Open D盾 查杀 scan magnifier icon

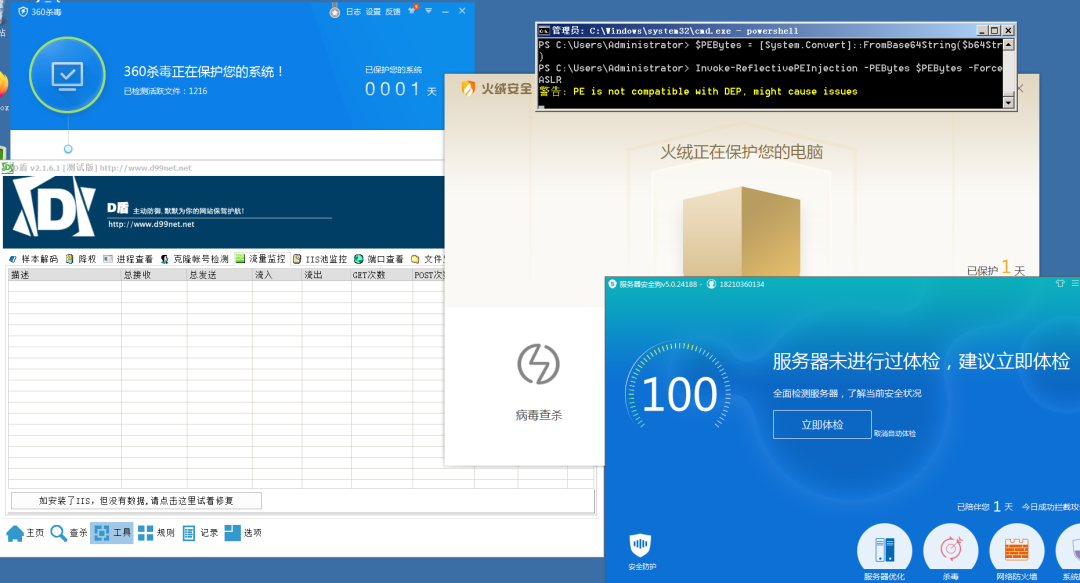click(59, 533)
